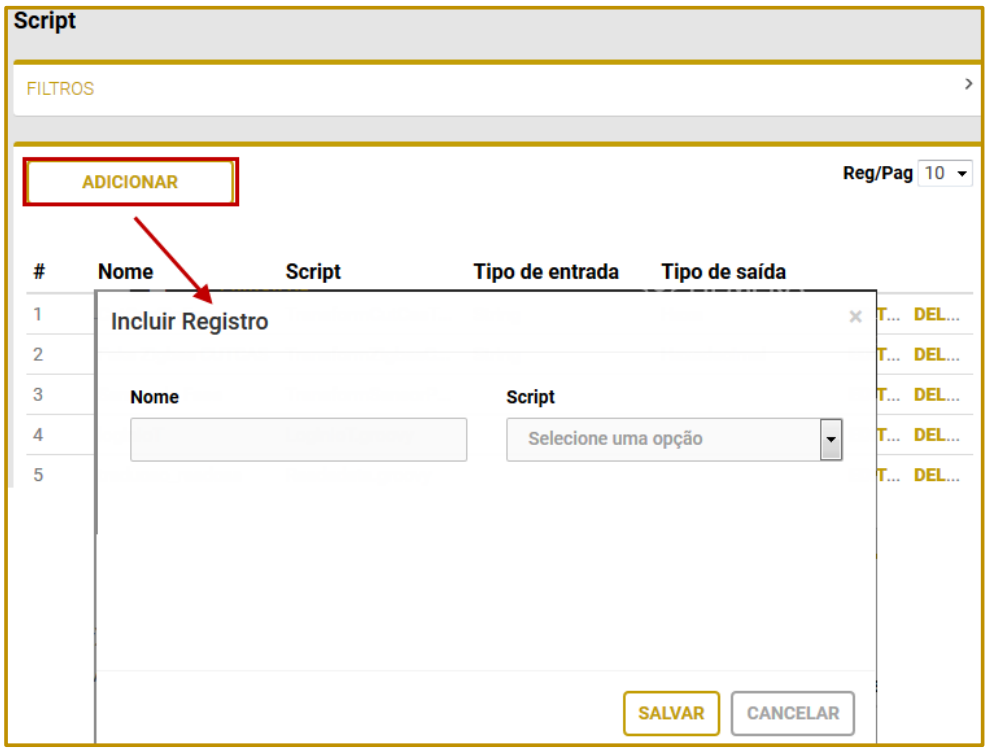Click the DEL link in row 4

(936, 435)
